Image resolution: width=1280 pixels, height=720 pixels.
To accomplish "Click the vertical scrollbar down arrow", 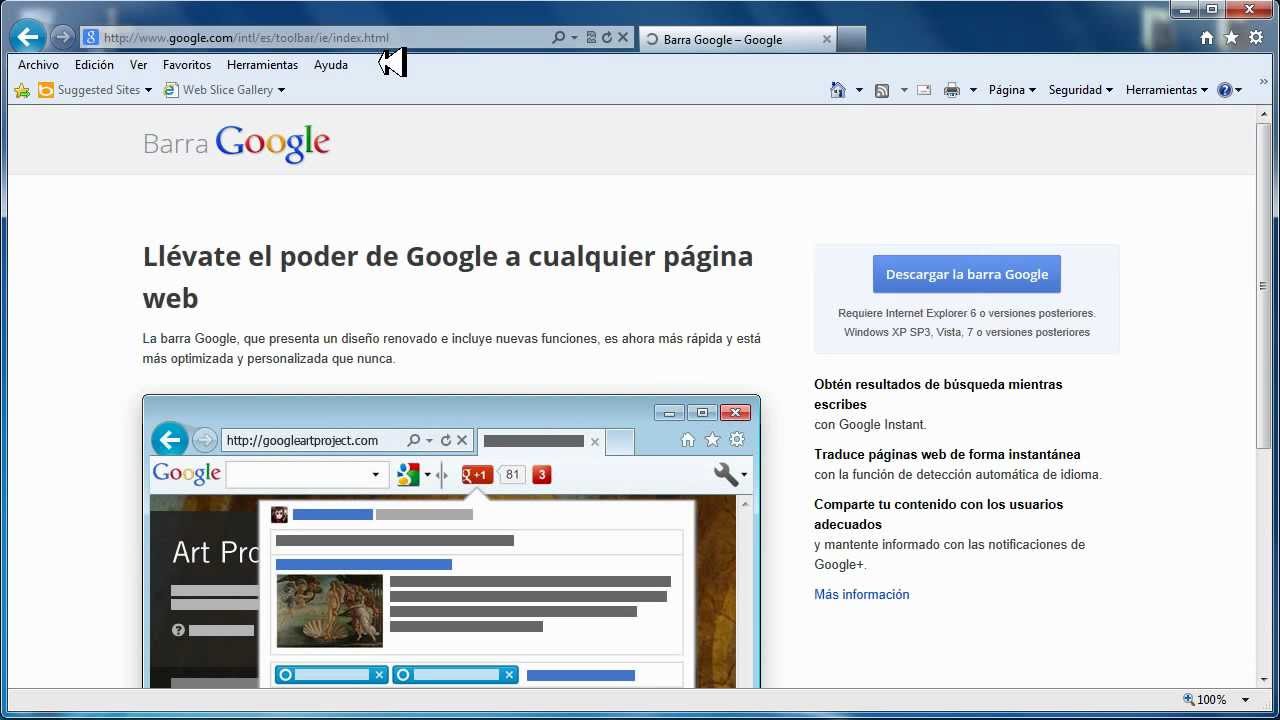I will point(1264,679).
